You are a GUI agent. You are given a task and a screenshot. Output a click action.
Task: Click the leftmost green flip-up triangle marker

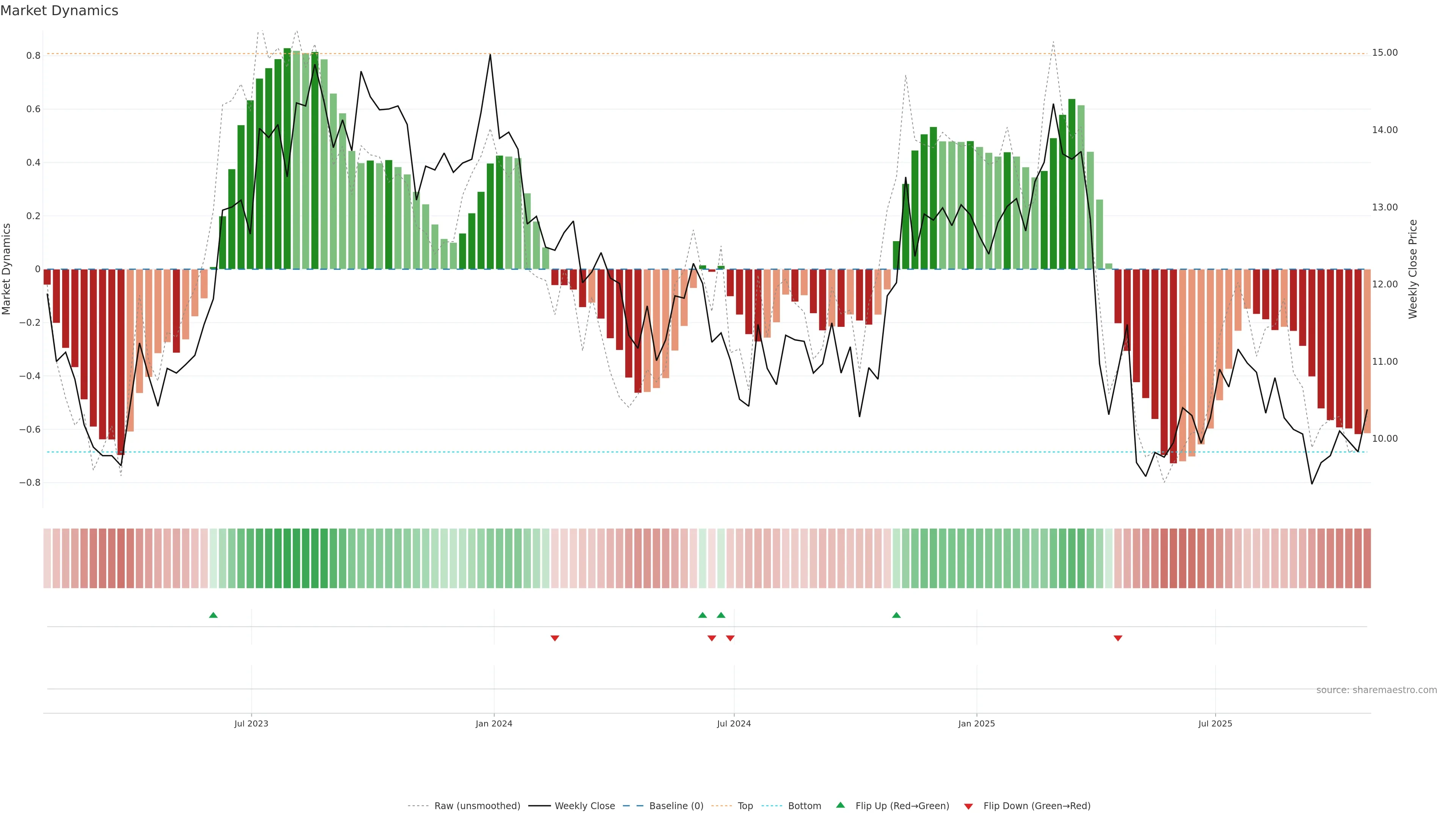click(213, 615)
